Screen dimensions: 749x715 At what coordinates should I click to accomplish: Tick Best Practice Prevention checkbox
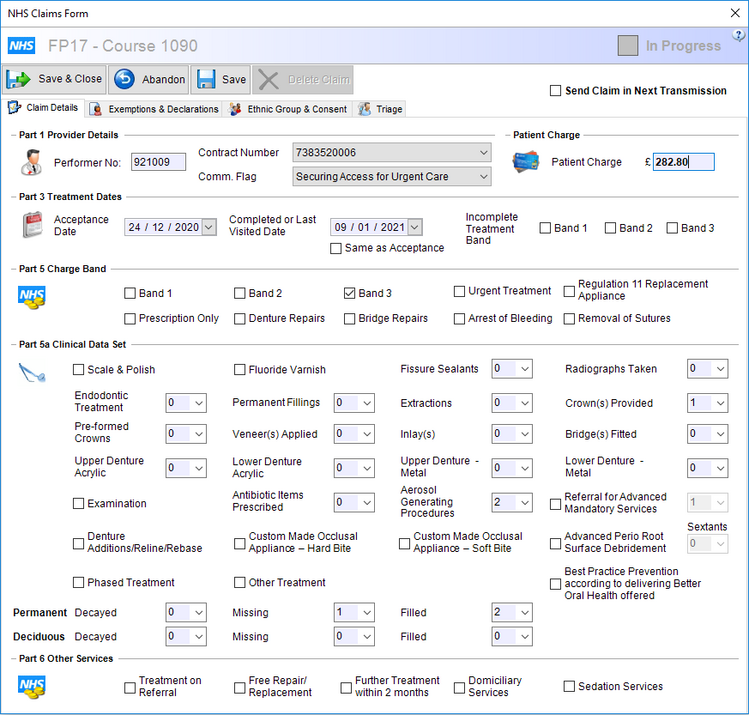click(555, 584)
